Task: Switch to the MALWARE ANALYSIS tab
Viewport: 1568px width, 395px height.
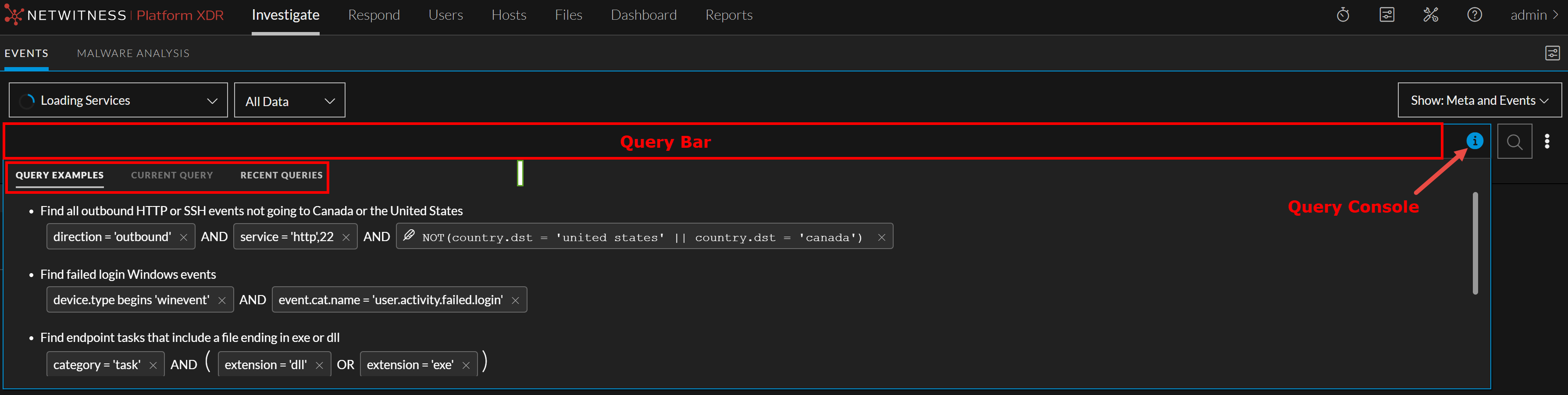Action: click(133, 53)
